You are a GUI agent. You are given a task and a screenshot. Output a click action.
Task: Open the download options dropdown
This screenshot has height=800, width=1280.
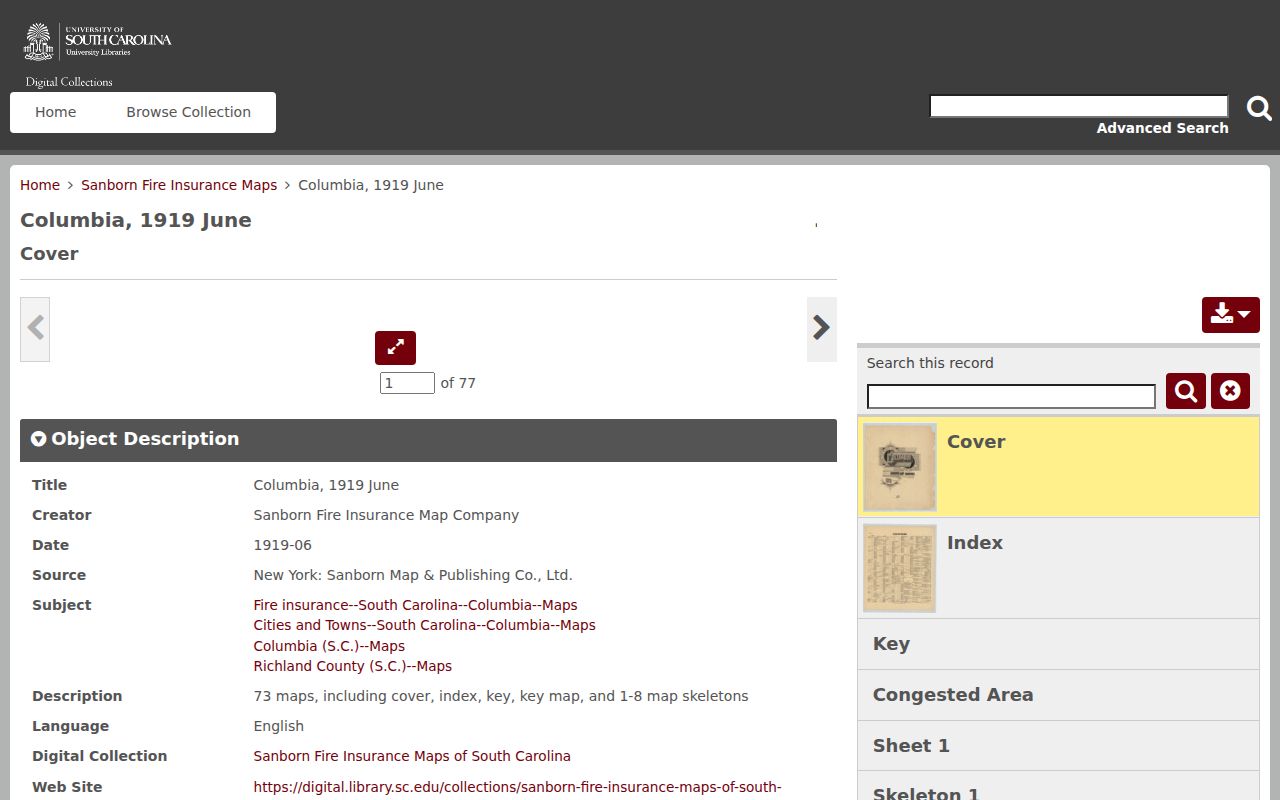1231,315
